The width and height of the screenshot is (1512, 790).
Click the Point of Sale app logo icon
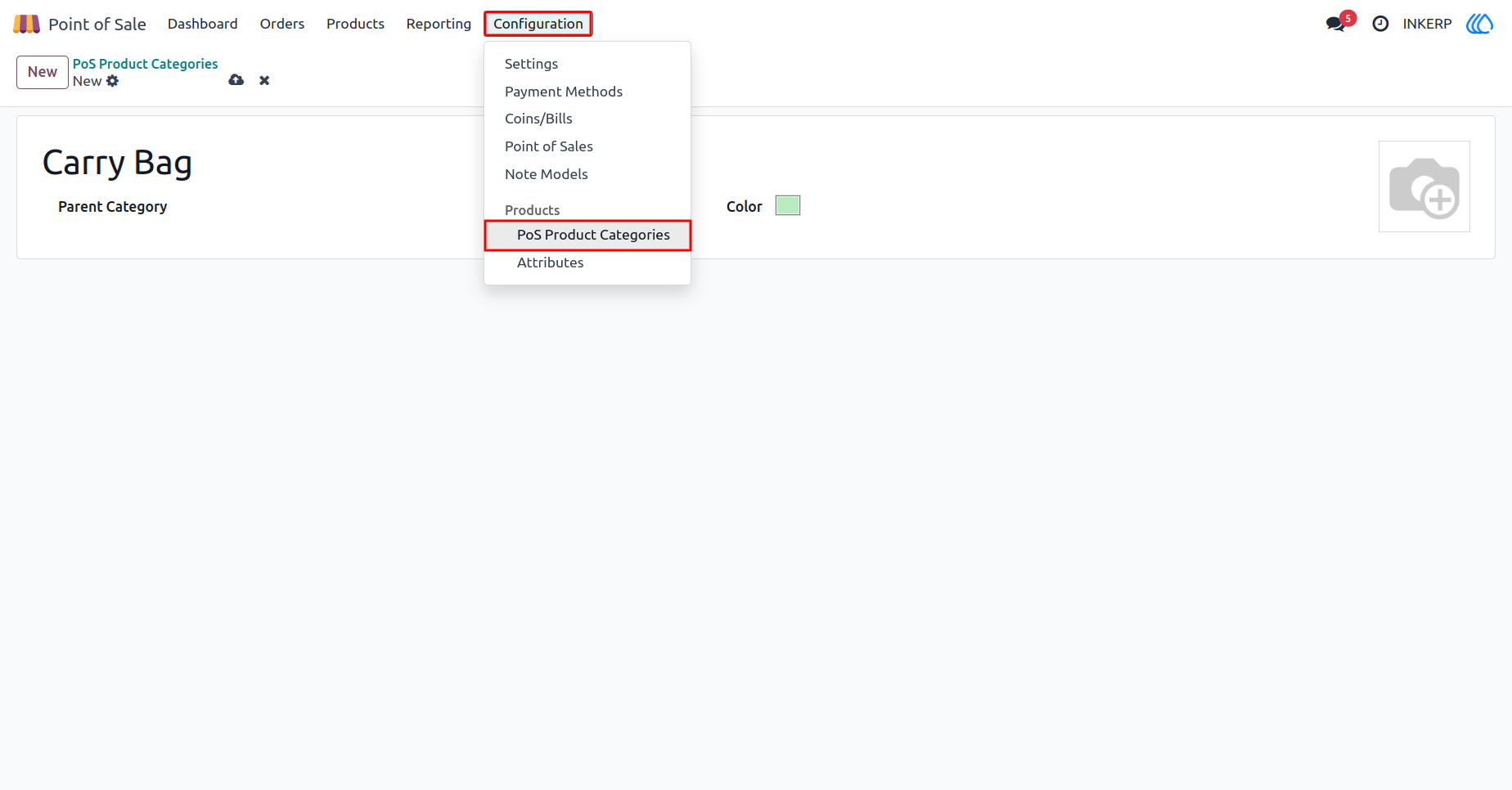26,24
